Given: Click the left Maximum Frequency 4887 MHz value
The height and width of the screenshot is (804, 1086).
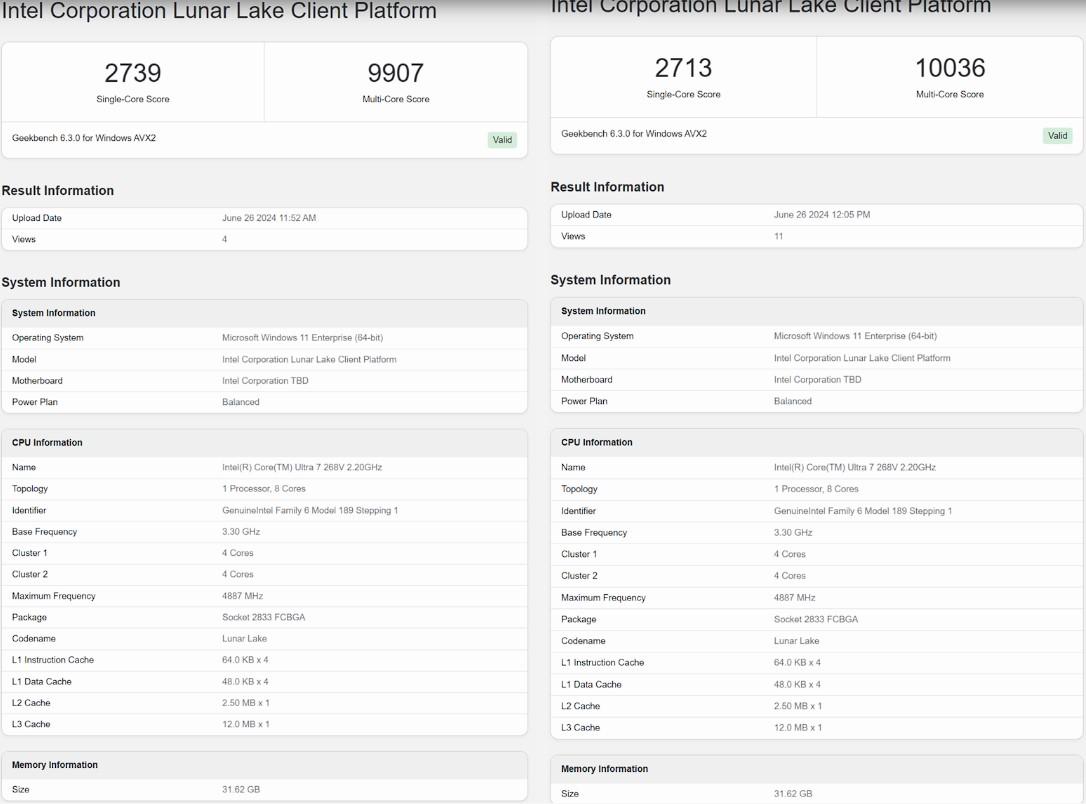Looking at the screenshot, I should click(243, 596).
